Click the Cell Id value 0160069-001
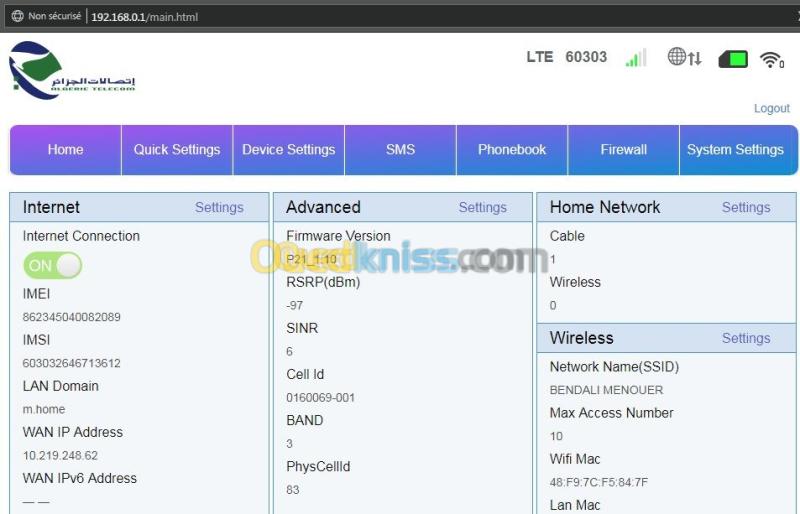The height and width of the screenshot is (514, 800). (320, 398)
